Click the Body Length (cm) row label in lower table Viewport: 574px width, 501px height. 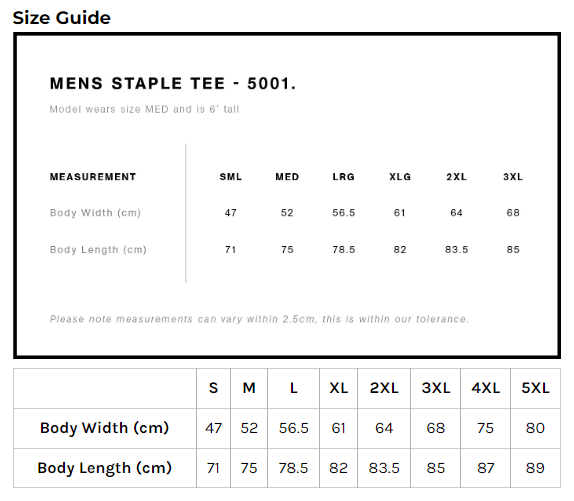tap(104, 468)
